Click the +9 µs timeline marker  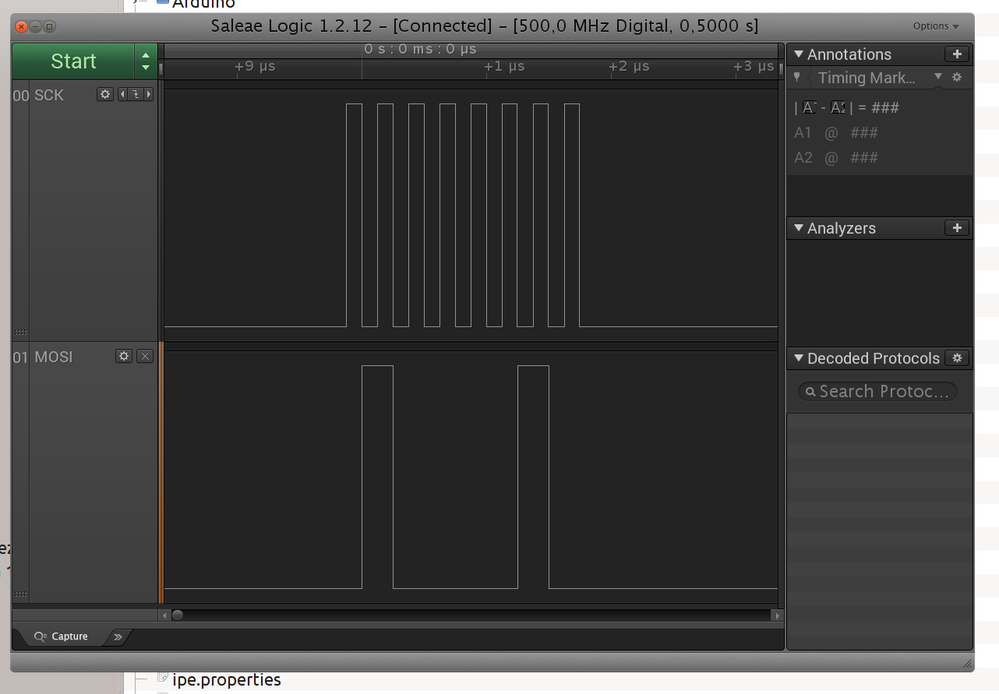click(255, 66)
